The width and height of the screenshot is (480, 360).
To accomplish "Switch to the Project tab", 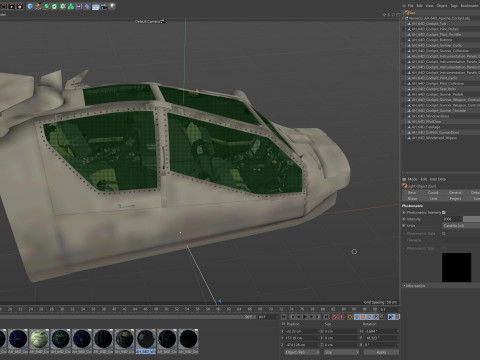I will pos(455,199).
